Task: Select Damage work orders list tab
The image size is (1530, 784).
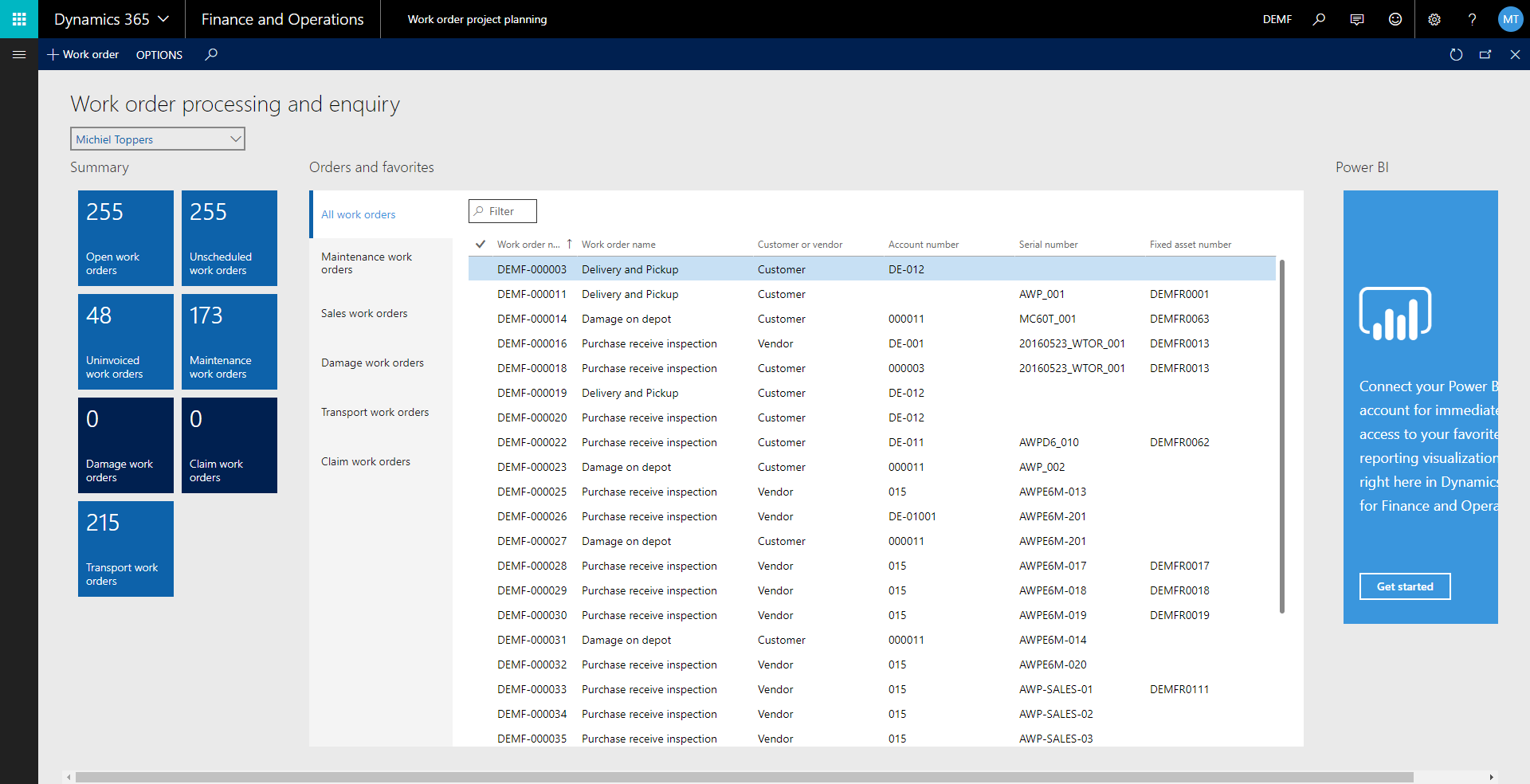Action: [x=381, y=363]
